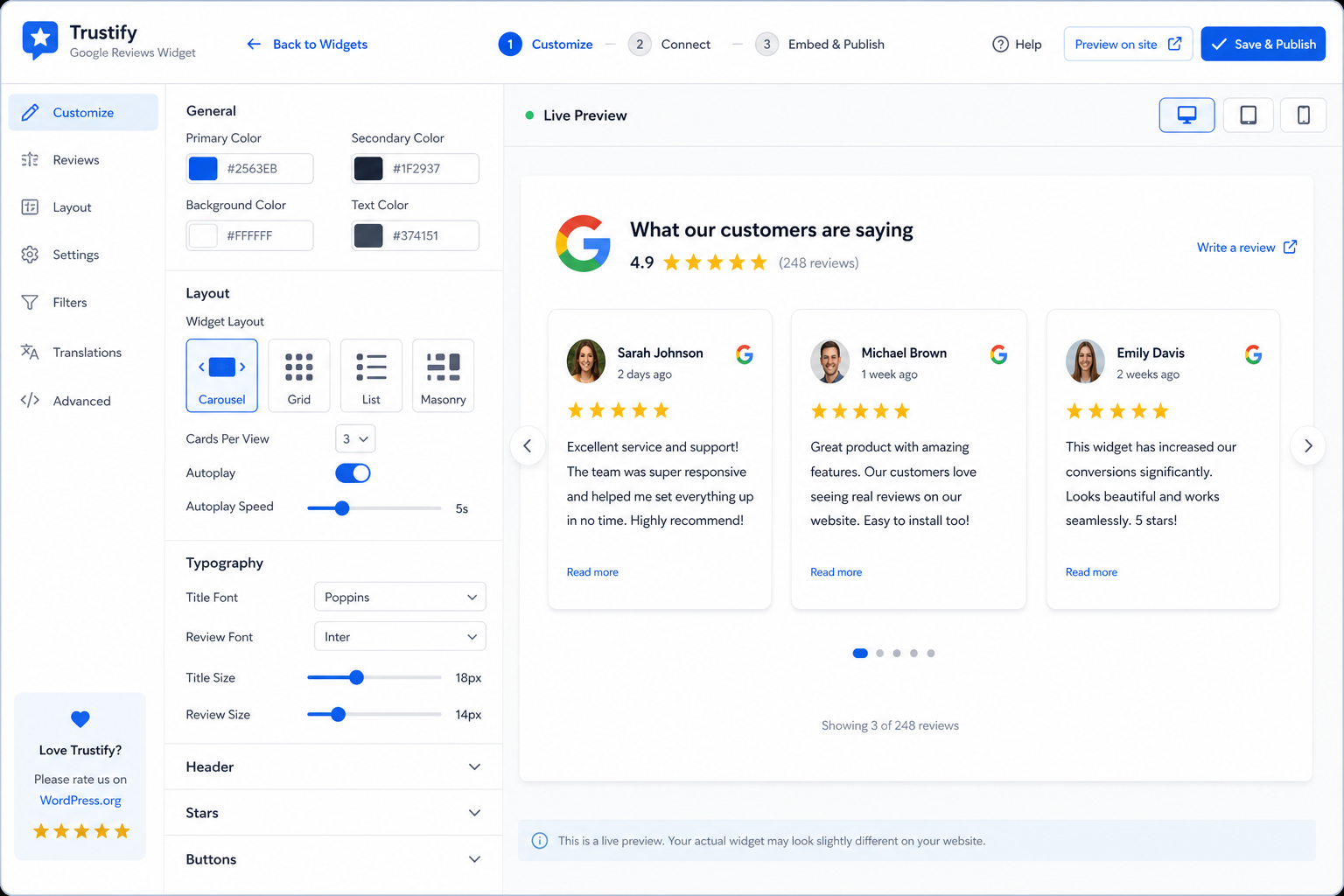
Task: Click the Google icon on Michael Brown's card
Action: [998, 354]
